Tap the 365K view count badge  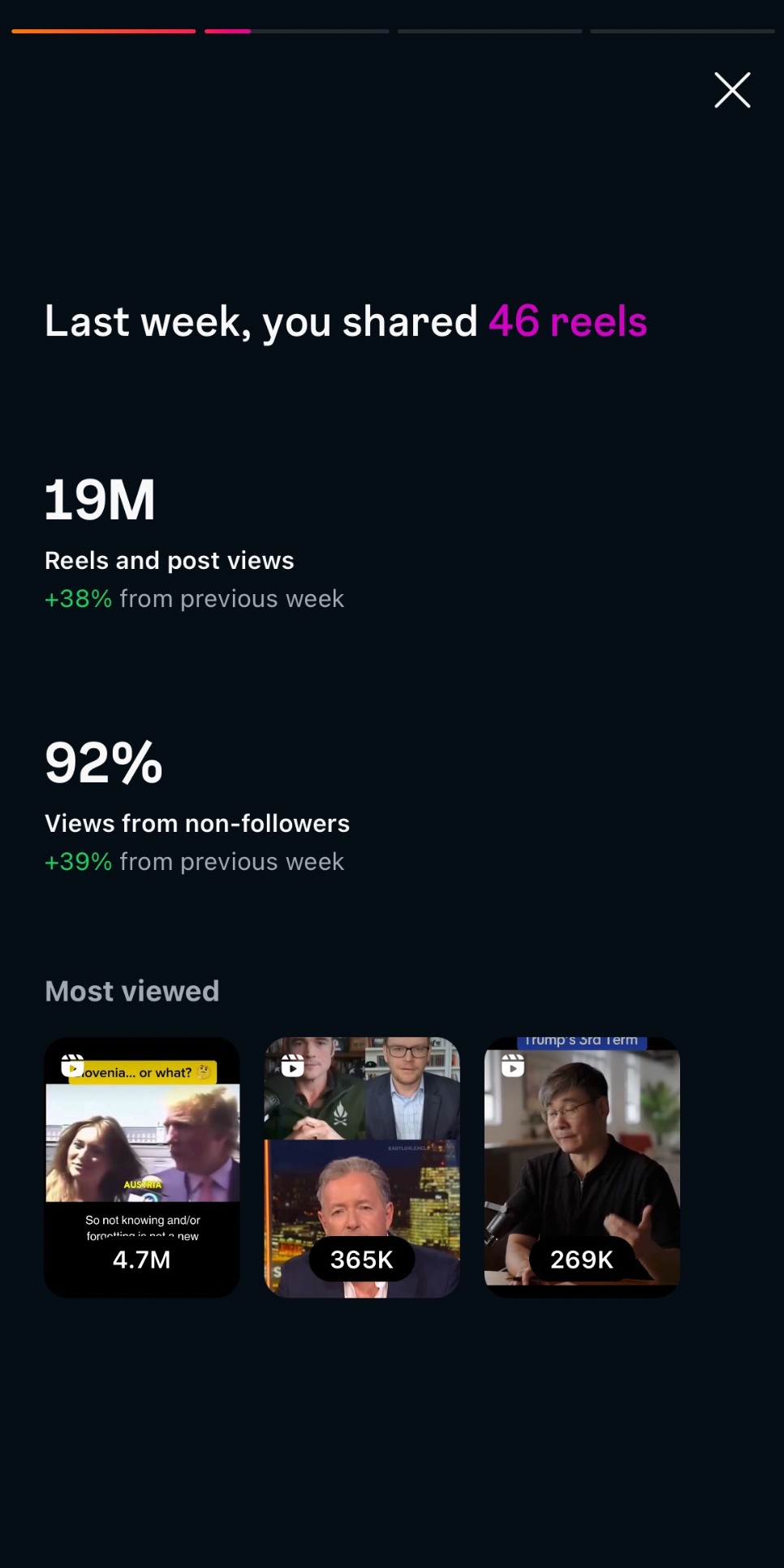362,1259
